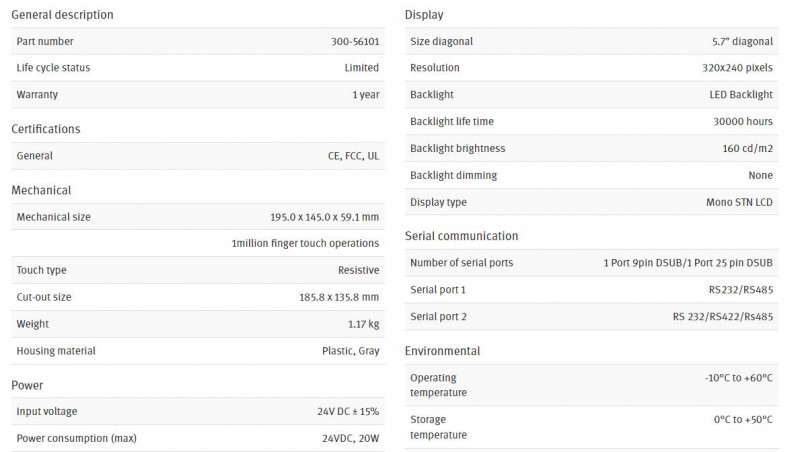The image size is (800, 452).
Task: Click the Life cycle status row
Action: (x=198, y=68)
